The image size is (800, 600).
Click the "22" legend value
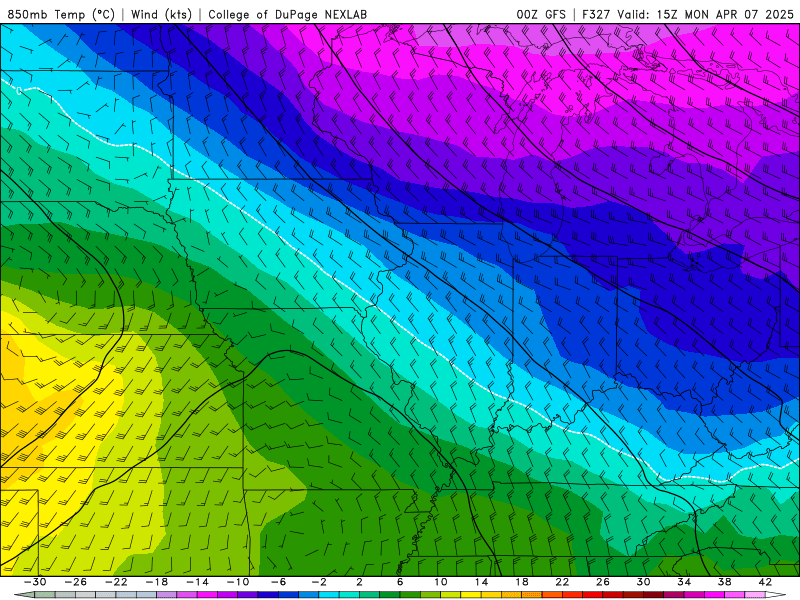(x=562, y=582)
